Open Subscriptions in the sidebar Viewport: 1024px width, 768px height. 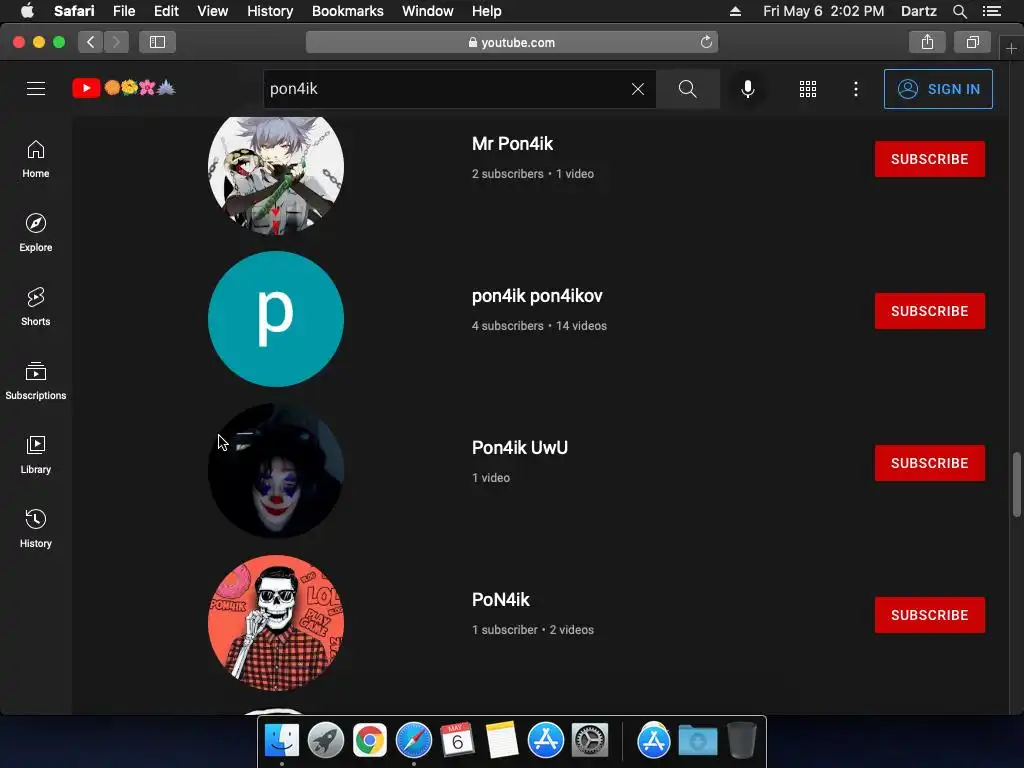(36, 380)
